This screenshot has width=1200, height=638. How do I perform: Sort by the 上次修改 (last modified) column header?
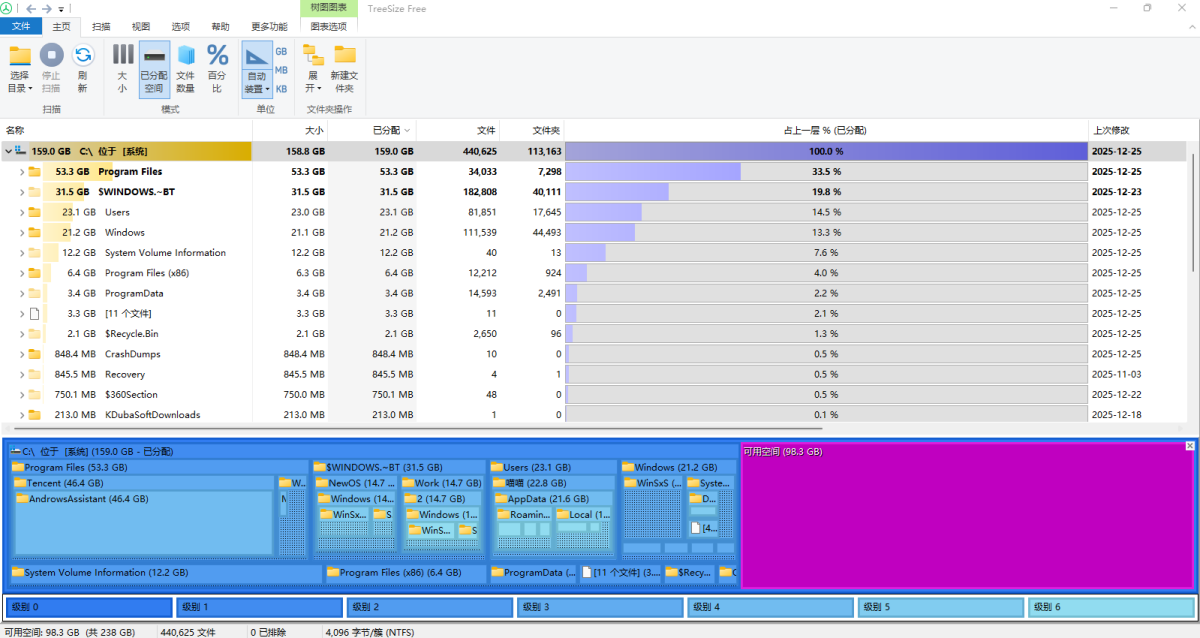tap(1110, 130)
